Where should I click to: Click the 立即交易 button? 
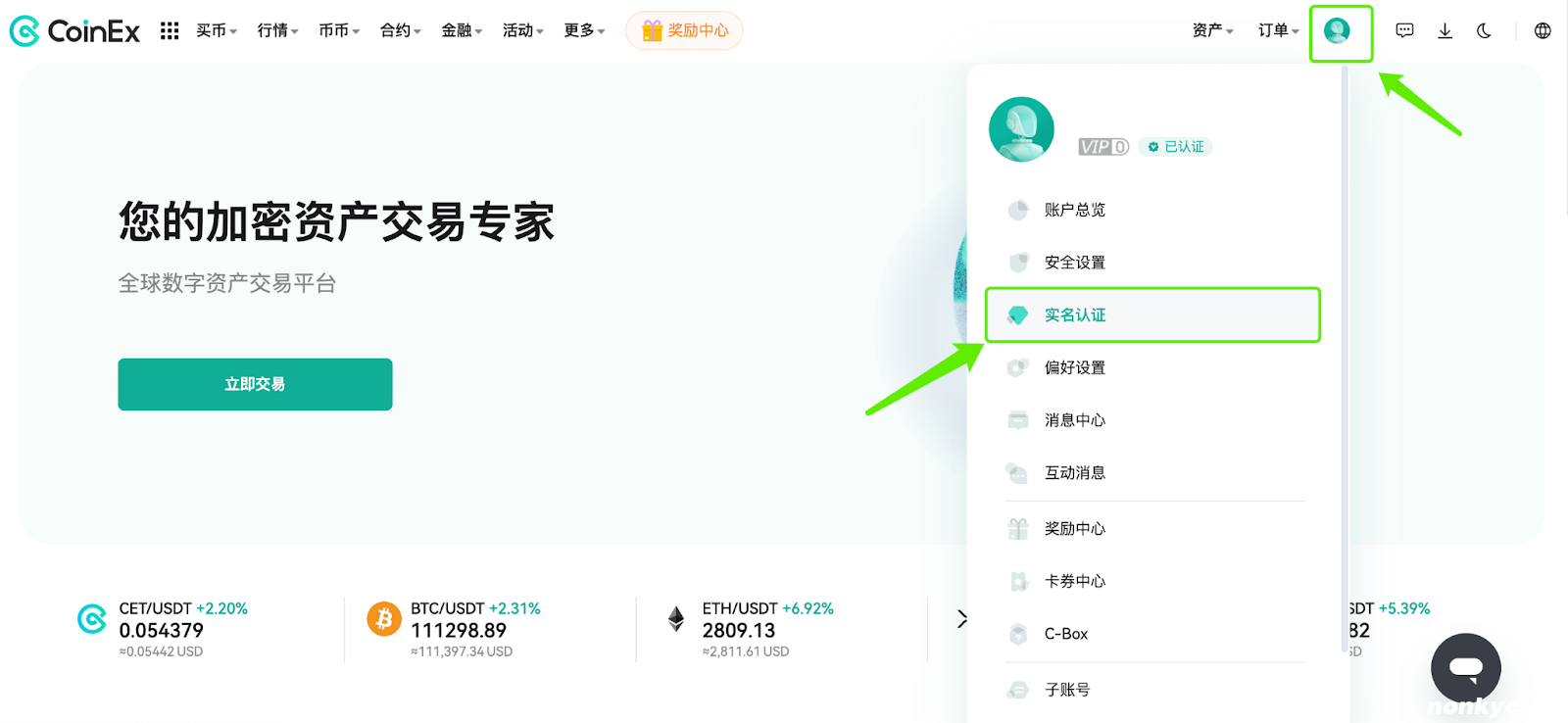(255, 384)
